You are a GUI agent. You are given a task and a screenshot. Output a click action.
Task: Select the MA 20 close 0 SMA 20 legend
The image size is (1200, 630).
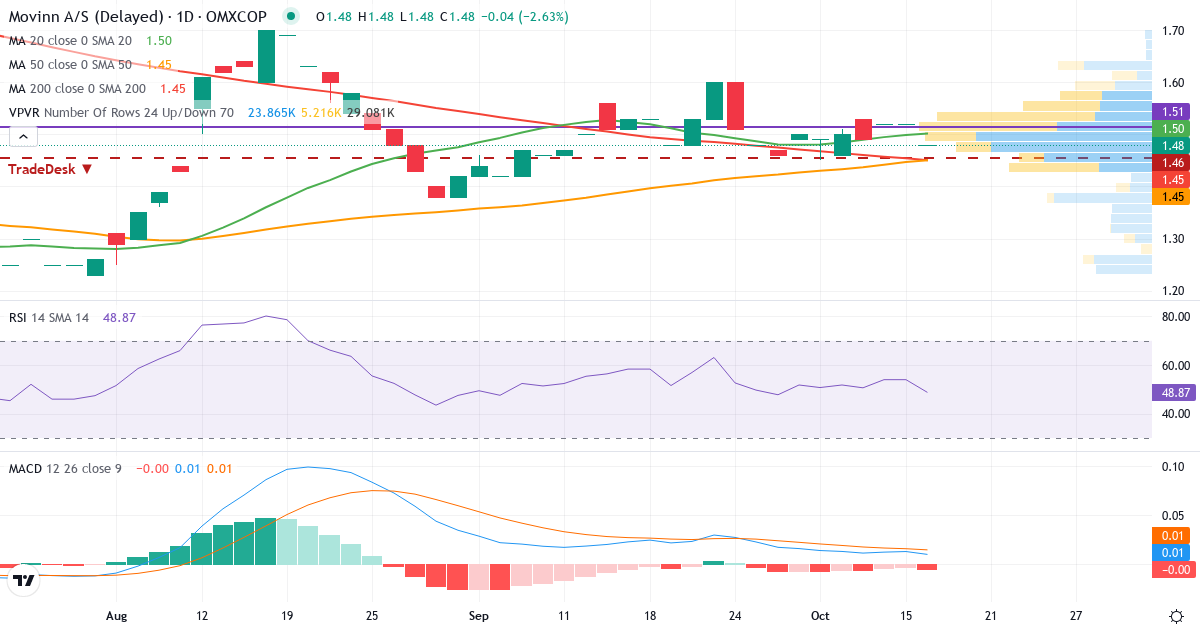coord(70,40)
